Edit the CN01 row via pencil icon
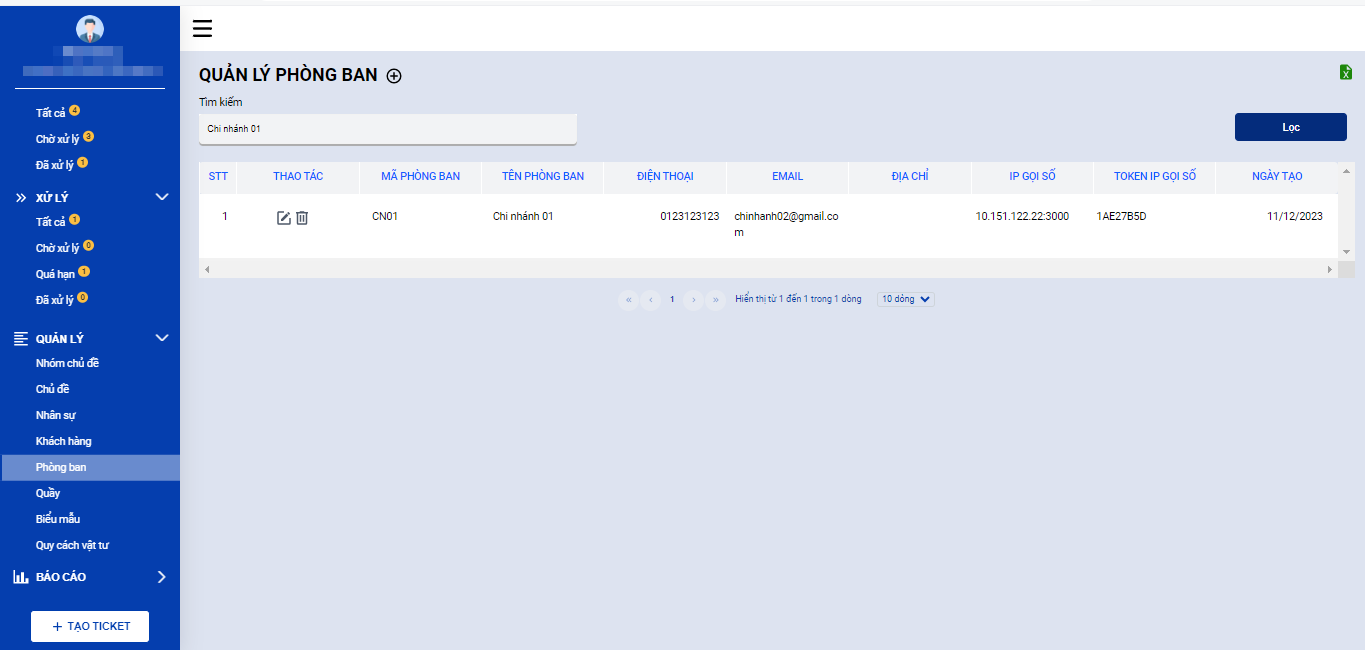The height and width of the screenshot is (650, 1365). pyautogui.click(x=284, y=217)
